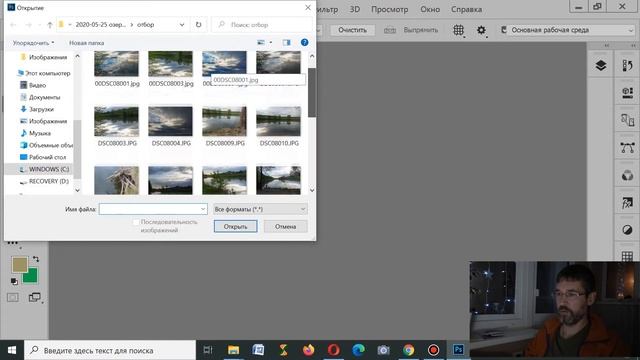
Task: Open the Channels panel icon
Action: pyautogui.click(x=627, y=176)
